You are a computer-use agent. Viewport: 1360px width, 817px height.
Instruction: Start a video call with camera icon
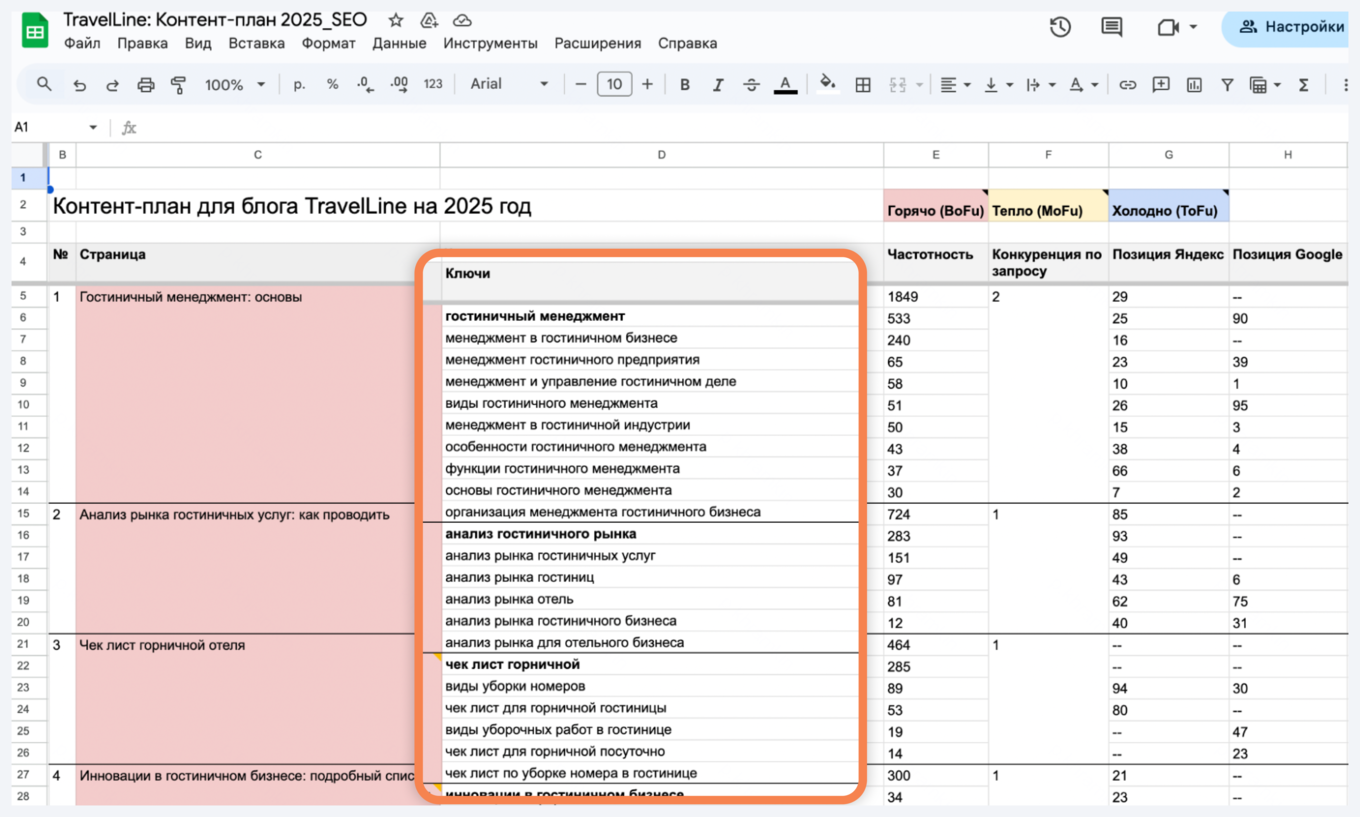tap(1168, 27)
